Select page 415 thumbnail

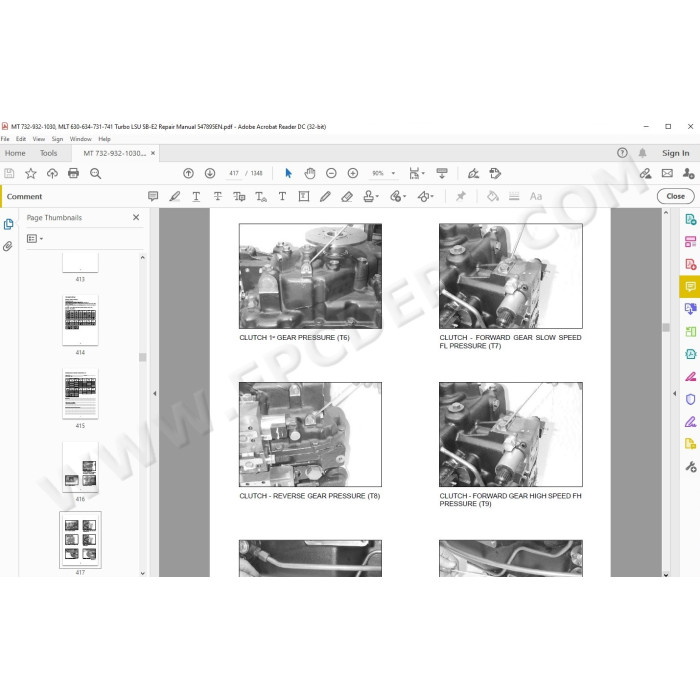(x=80, y=394)
